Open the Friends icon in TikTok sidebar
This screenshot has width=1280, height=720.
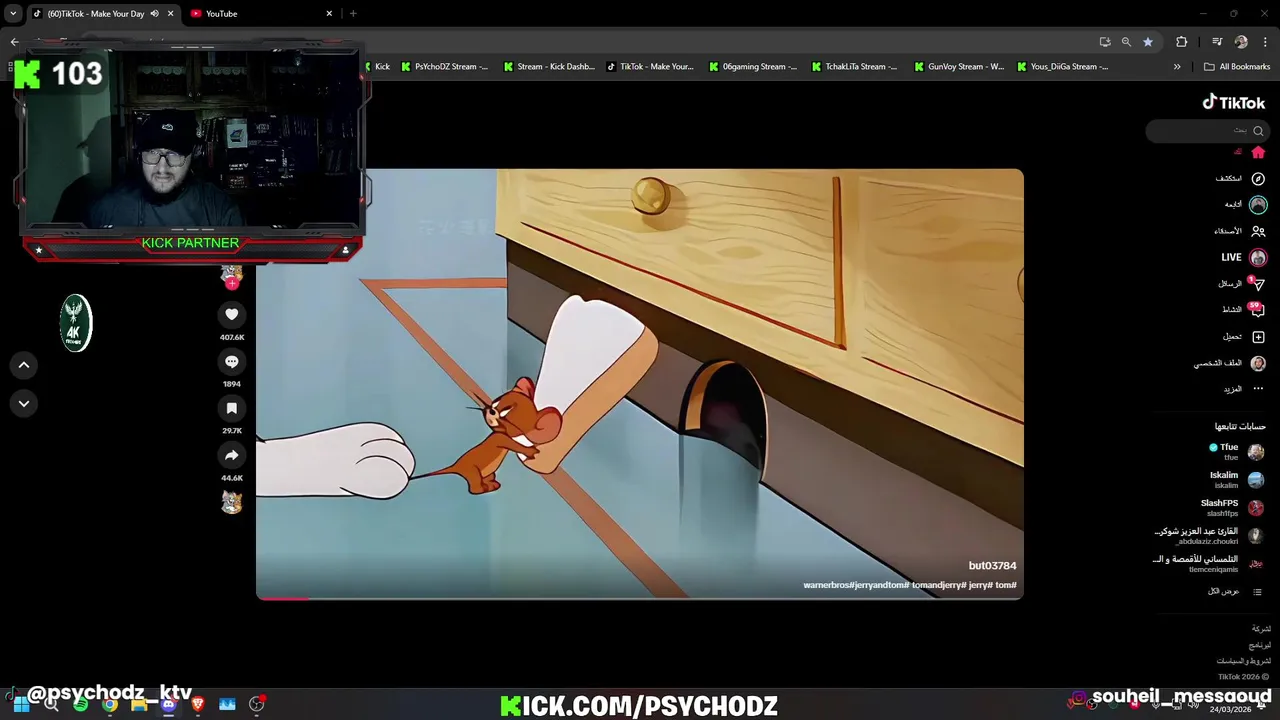pyautogui.click(x=1258, y=231)
